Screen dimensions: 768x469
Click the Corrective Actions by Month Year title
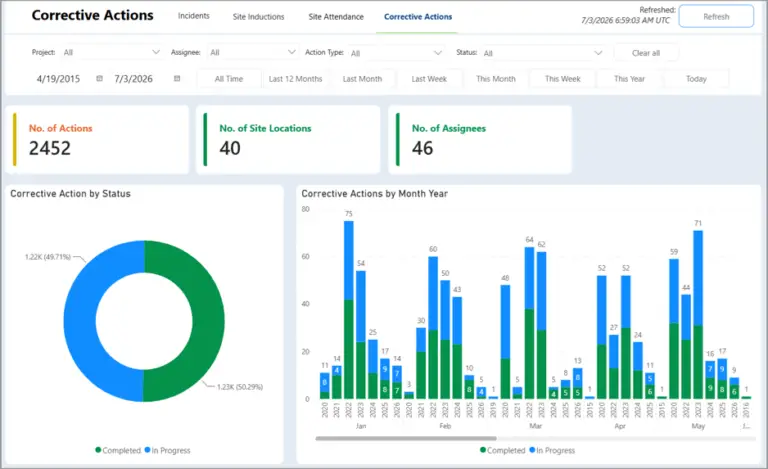[x=375, y=194]
